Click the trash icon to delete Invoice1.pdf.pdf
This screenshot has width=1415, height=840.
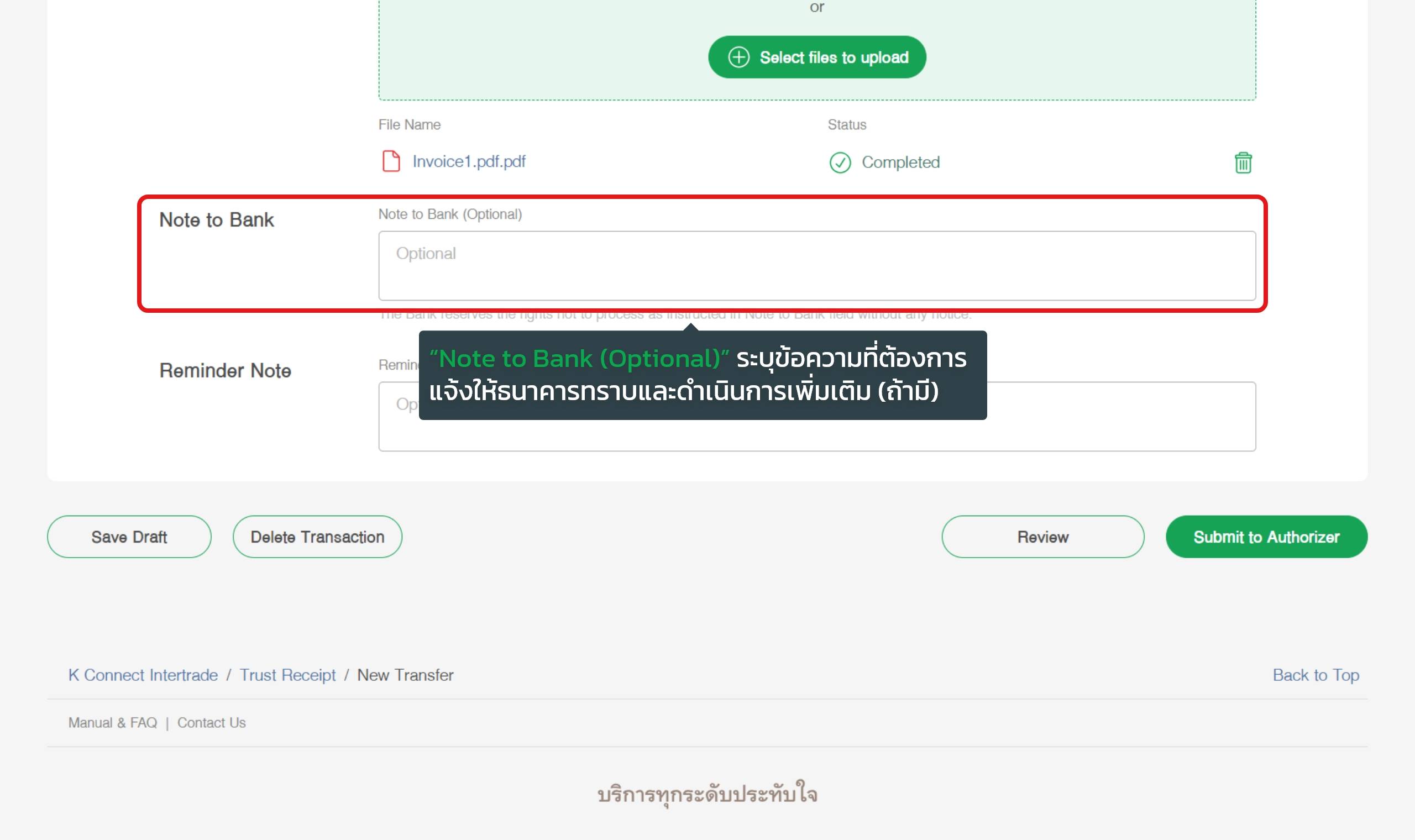click(x=1243, y=162)
